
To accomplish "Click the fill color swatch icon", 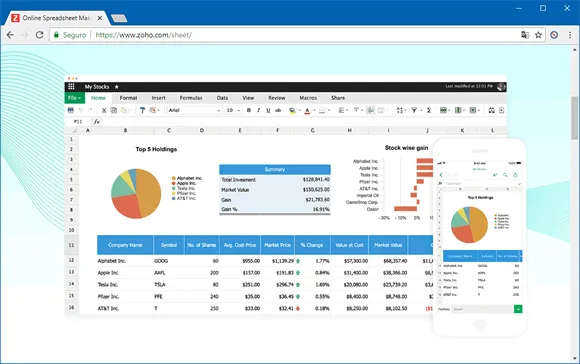I will tap(292, 110).
